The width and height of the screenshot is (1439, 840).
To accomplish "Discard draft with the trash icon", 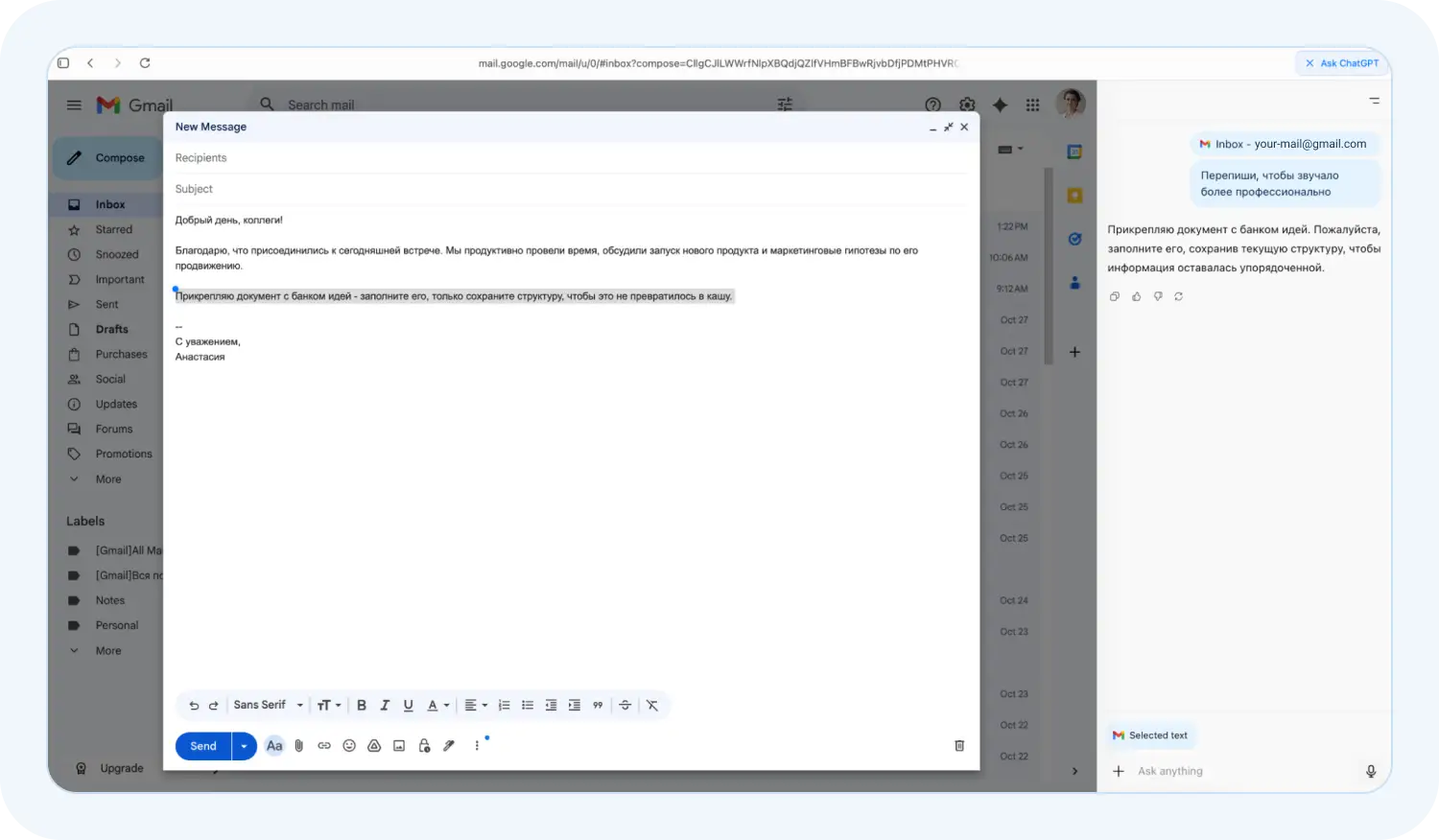I will 959,746.
